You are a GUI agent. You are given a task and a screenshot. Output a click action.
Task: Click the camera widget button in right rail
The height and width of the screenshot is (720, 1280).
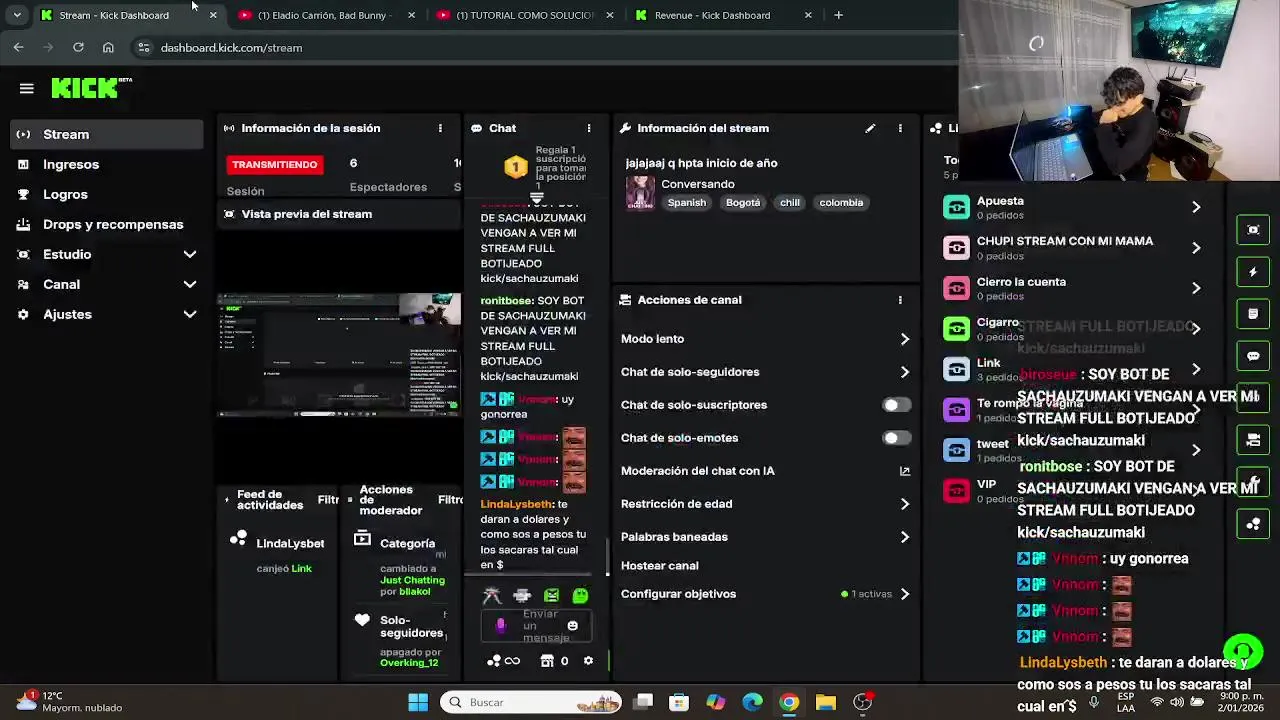click(1253, 439)
